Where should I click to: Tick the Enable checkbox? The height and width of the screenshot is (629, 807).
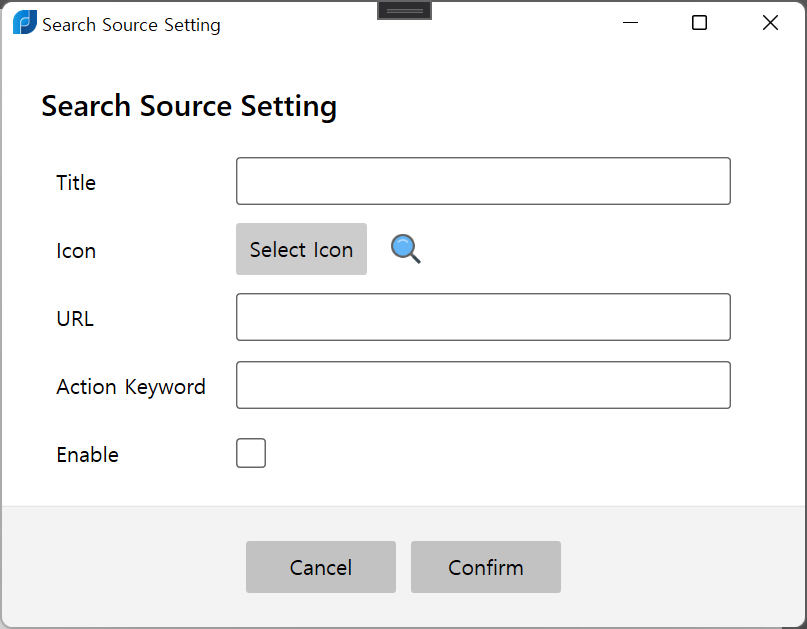coord(251,453)
